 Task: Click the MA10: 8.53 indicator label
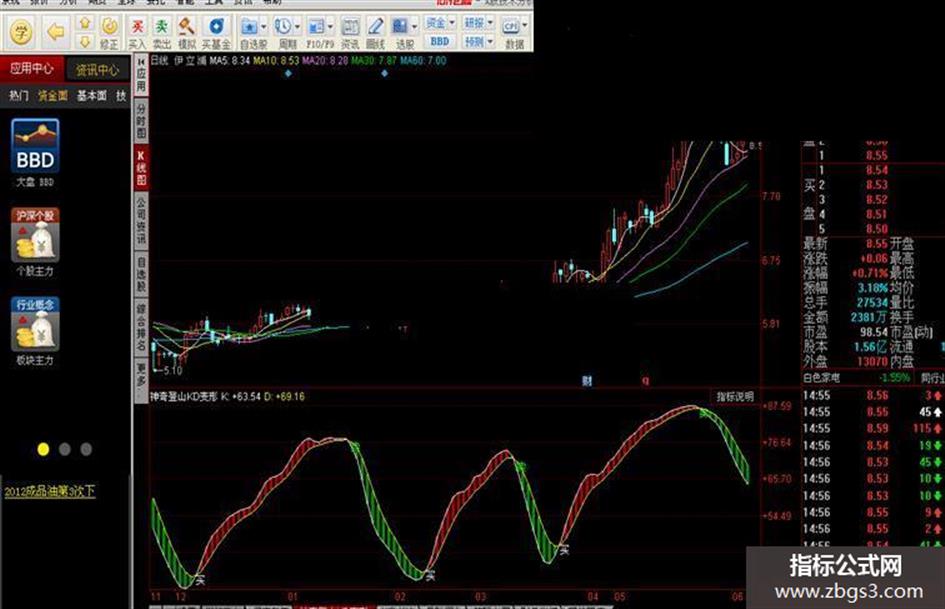coord(276,60)
